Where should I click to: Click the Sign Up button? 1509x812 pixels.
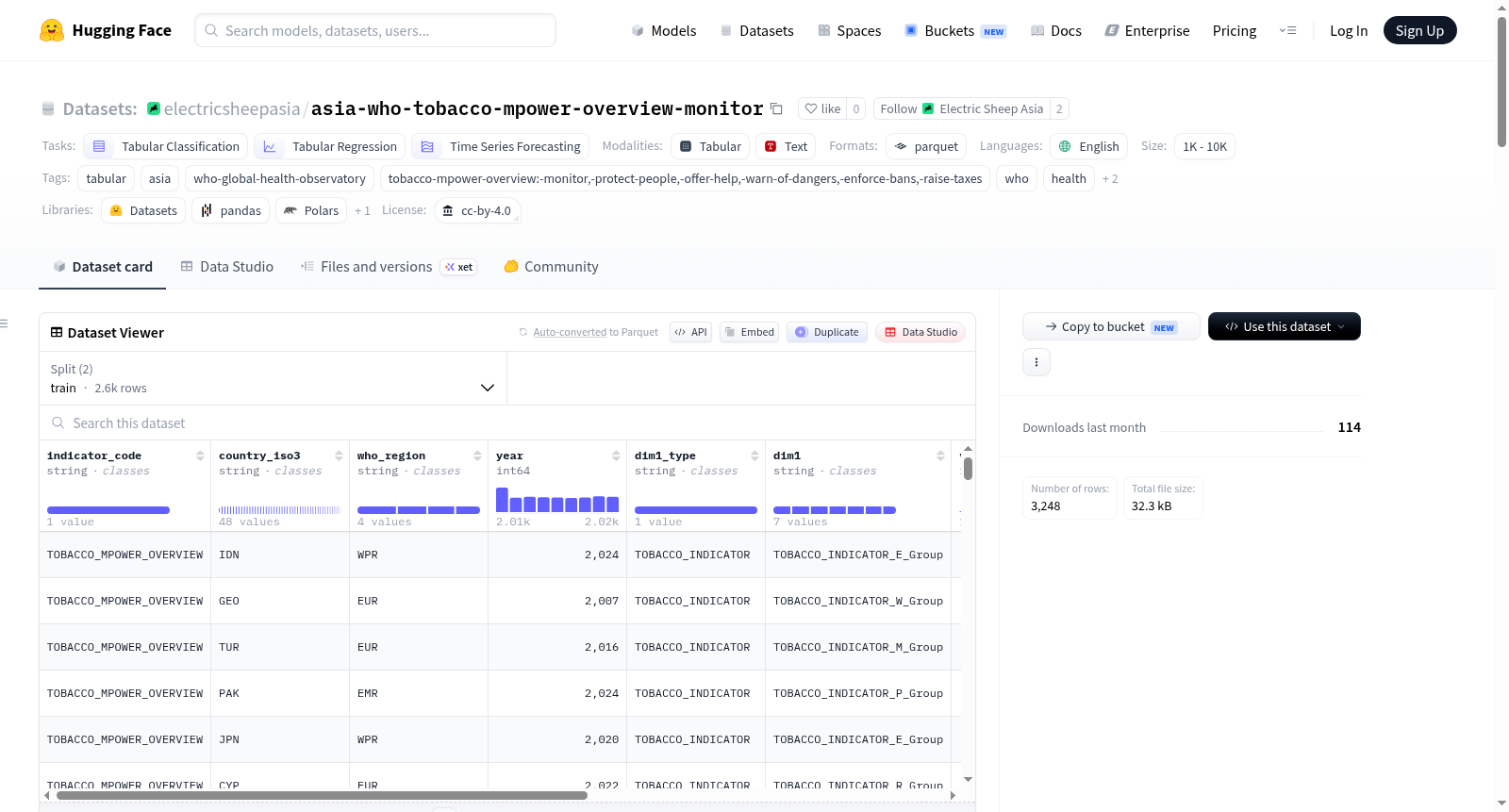point(1420,30)
